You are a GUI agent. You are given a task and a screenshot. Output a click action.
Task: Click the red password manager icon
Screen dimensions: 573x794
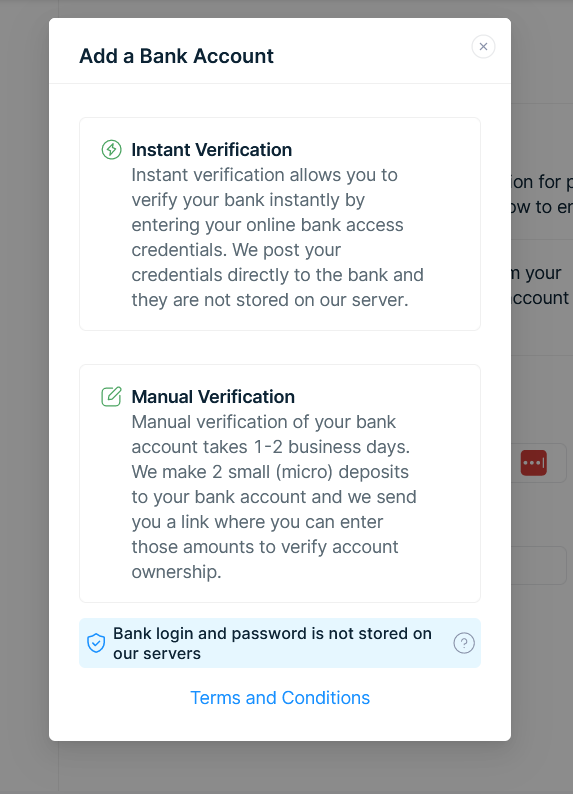534,463
